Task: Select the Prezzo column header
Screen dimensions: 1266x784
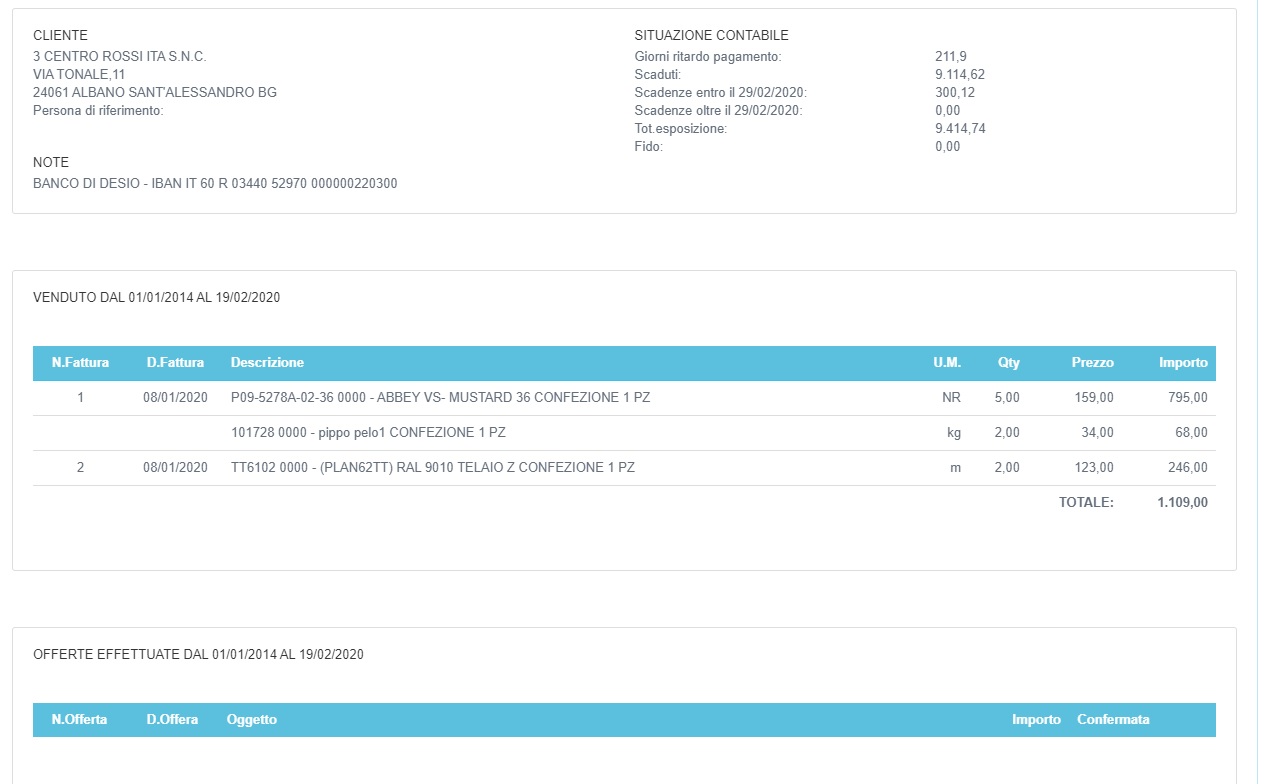Action: [1092, 363]
